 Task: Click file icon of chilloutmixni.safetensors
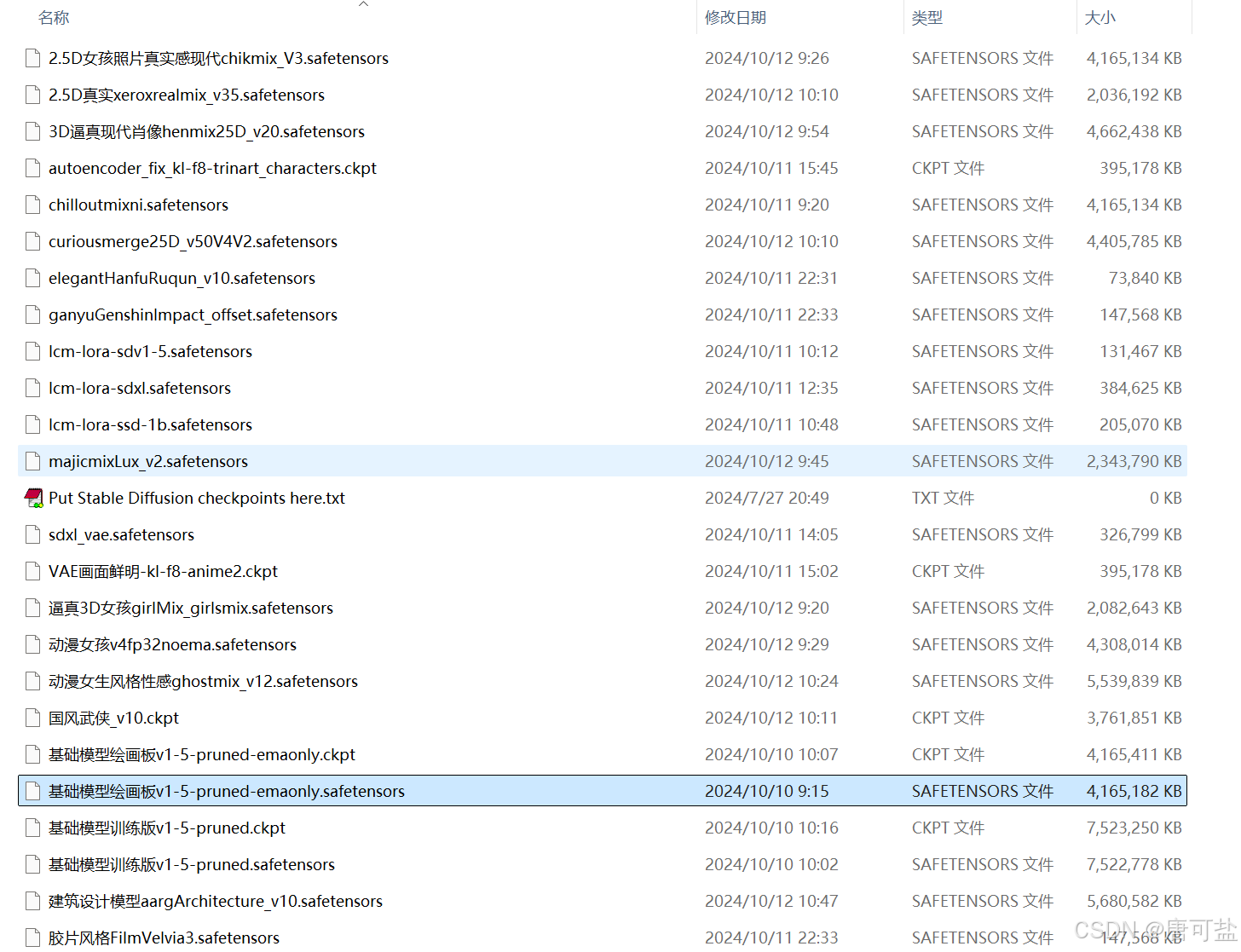[x=33, y=205]
